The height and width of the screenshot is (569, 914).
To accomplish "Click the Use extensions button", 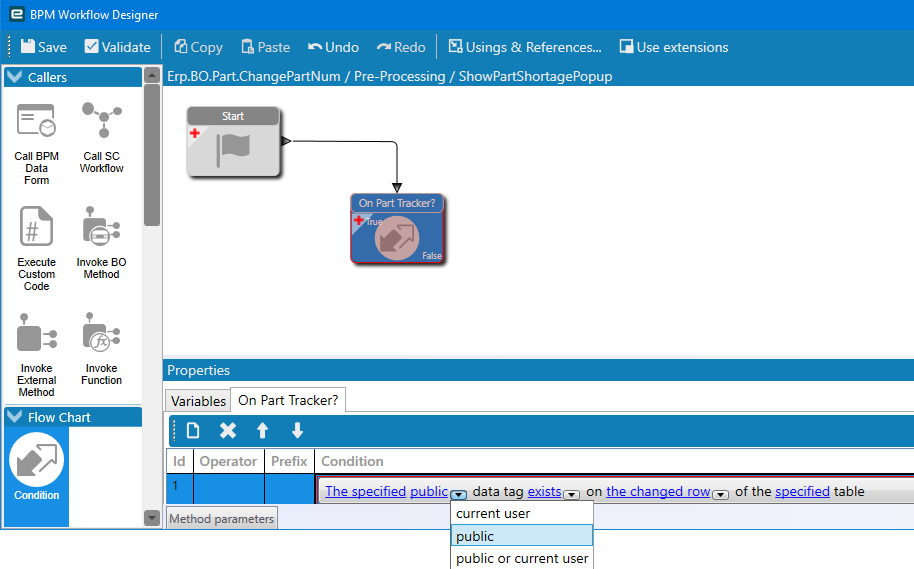I will (x=674, y=47).
